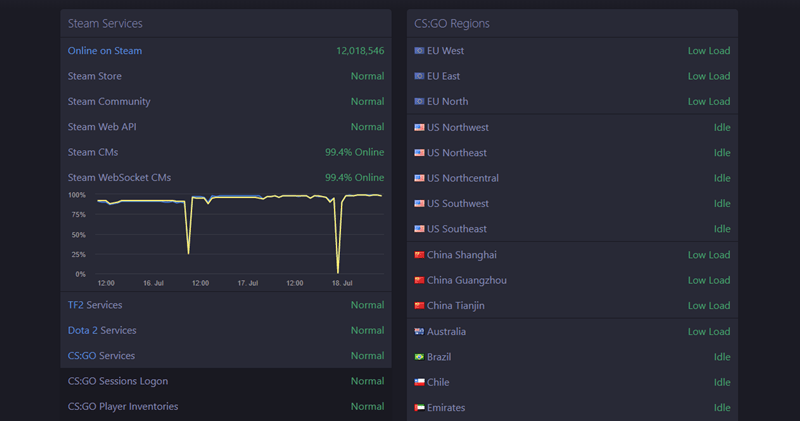Click Steam Web API Normal status
Image resolution: width=800 pixels, height=421 pixels.
[x=367, y=127]
